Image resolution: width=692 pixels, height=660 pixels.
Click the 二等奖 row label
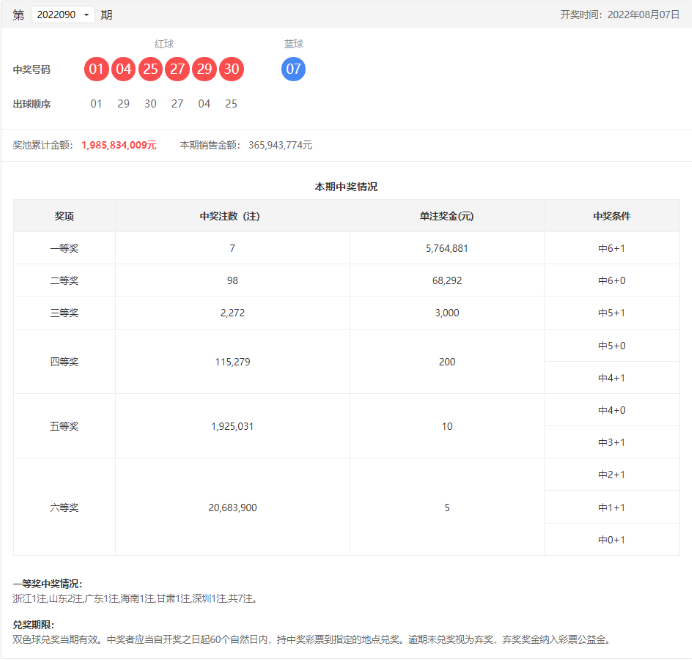click(x=64, y=281)
